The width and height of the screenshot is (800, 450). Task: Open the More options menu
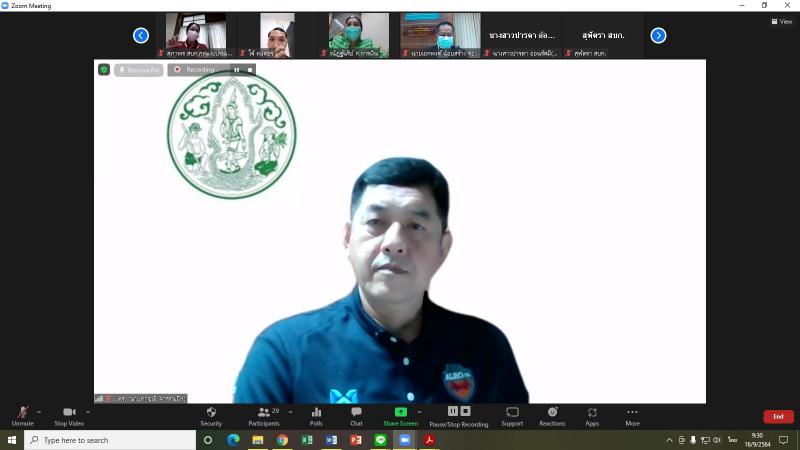tap(632, 416)
